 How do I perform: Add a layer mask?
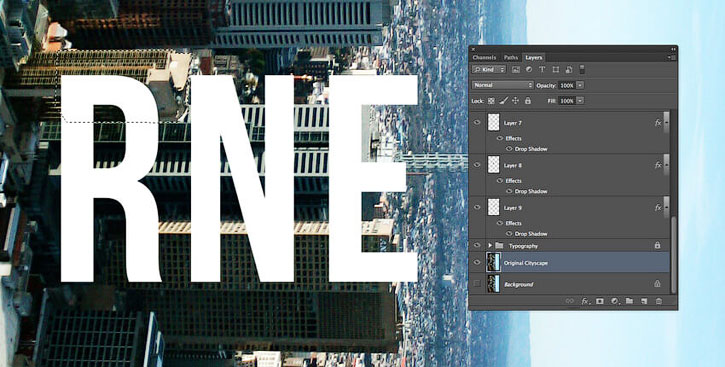tap(600, 301)
